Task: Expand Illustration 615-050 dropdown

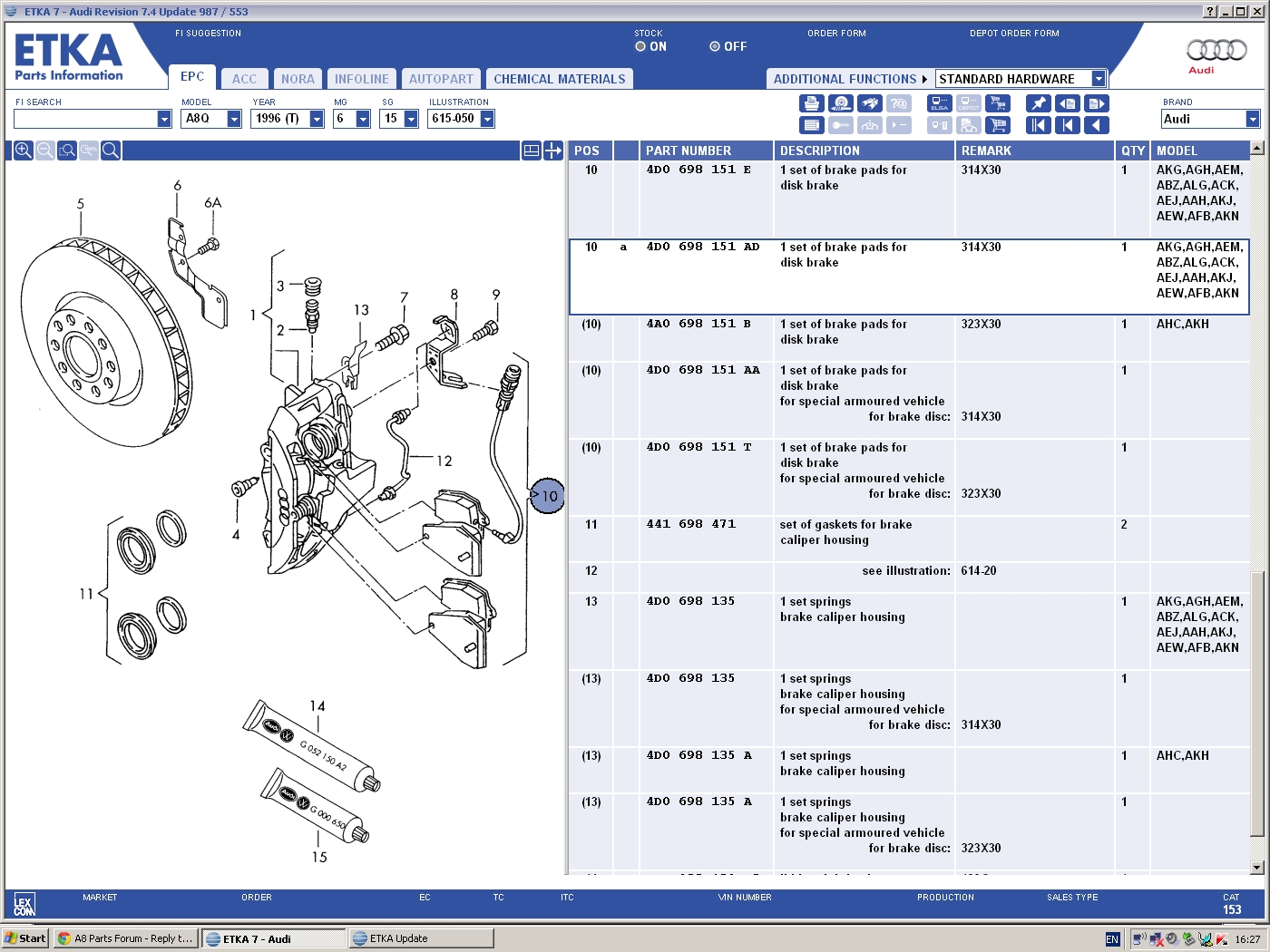Action: (487, 119)
